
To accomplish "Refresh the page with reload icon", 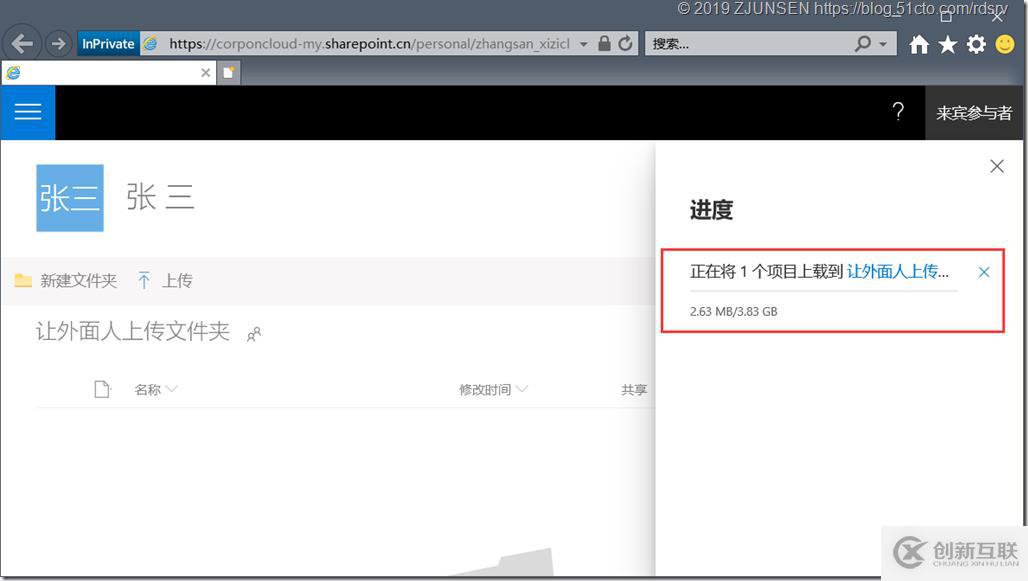I will (625, 44).
